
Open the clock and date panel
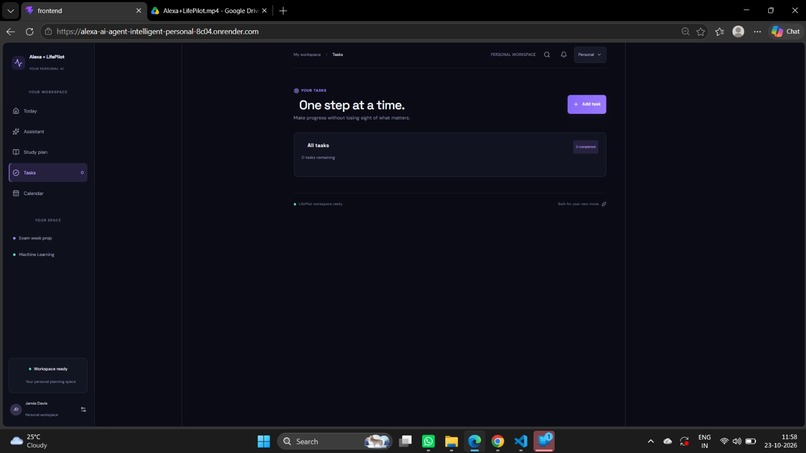[780, 441]
